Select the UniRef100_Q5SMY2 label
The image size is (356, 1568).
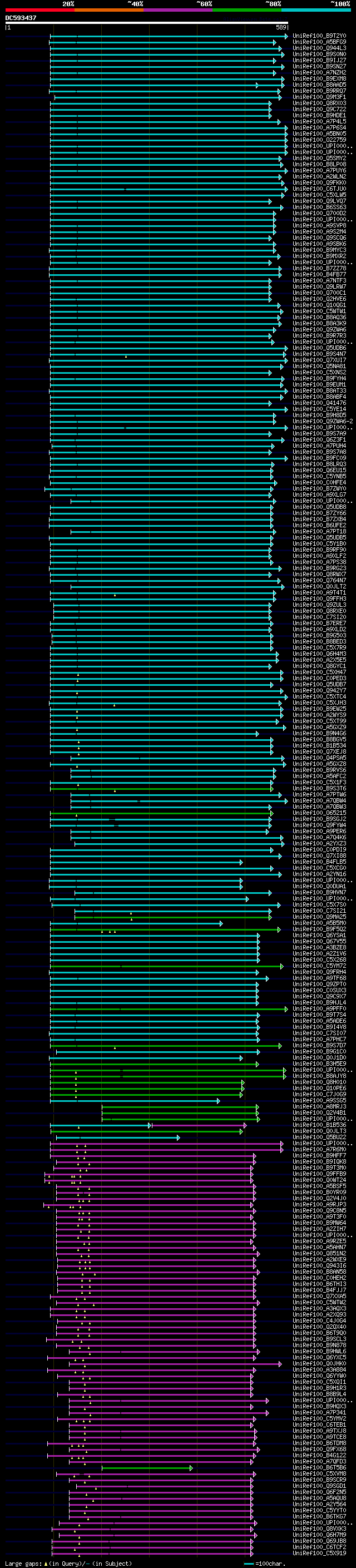[319, 159]
